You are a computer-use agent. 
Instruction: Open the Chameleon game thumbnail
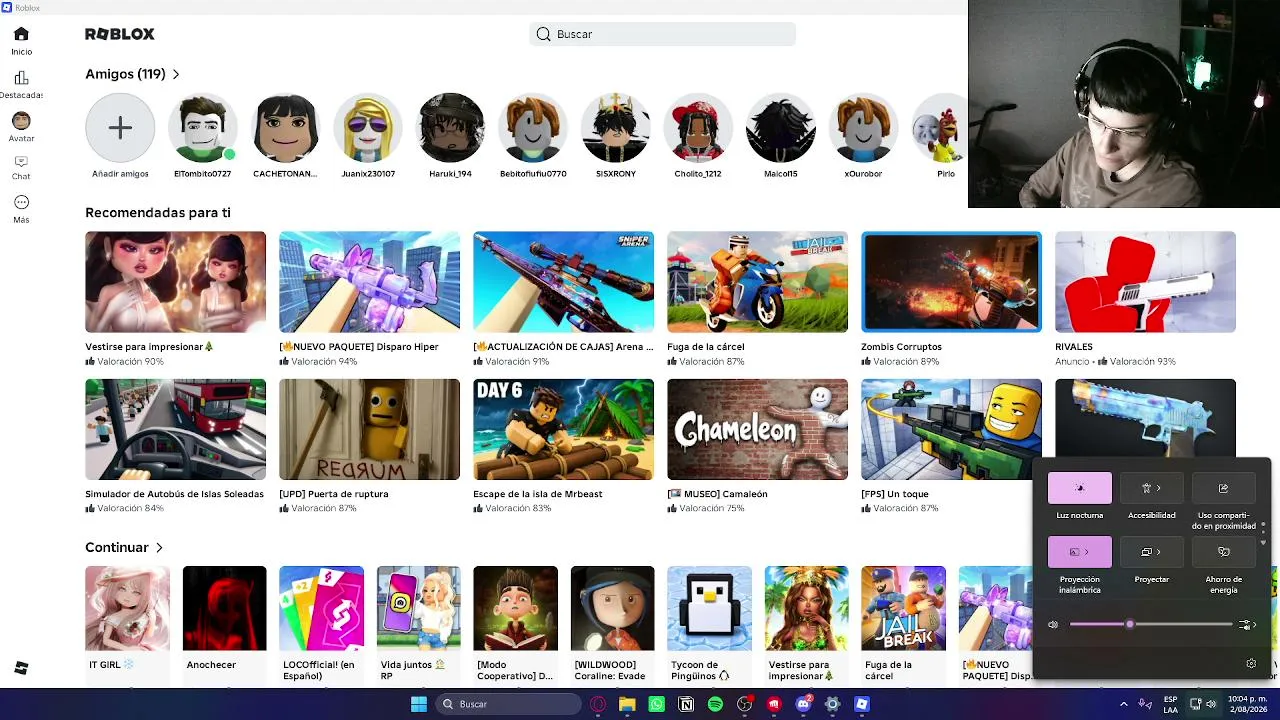757,429
